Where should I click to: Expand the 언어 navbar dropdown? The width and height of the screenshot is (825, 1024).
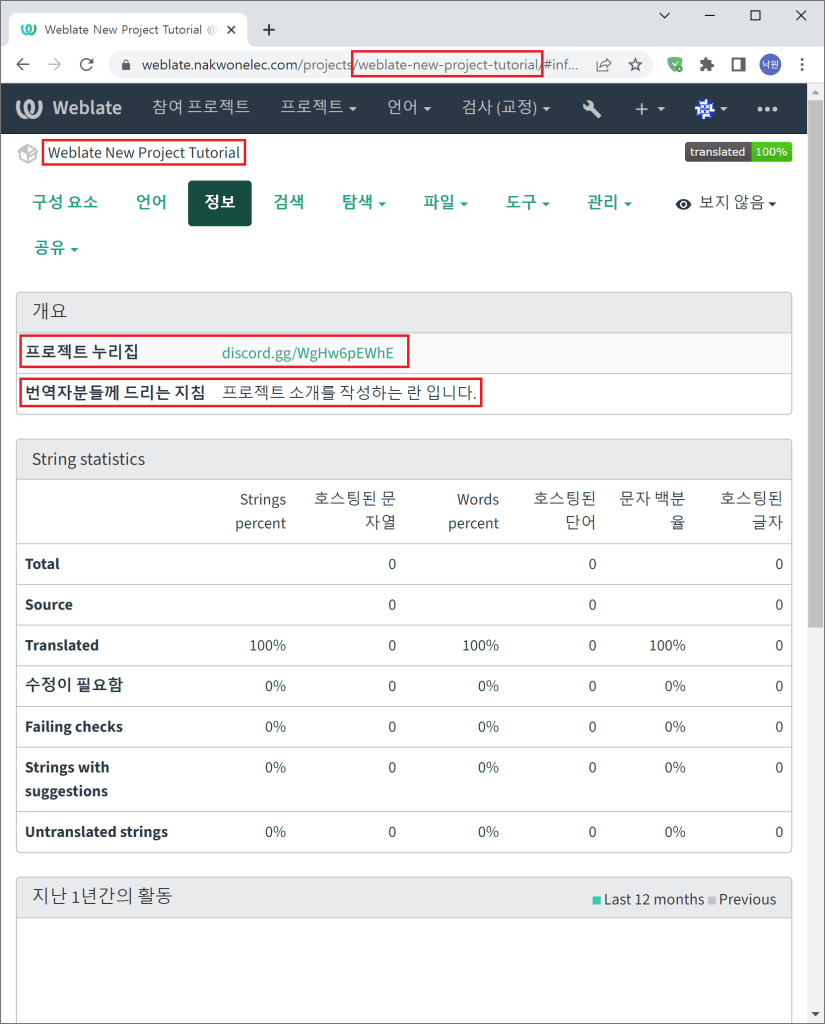pyautogui.click(x=409, y=108)
